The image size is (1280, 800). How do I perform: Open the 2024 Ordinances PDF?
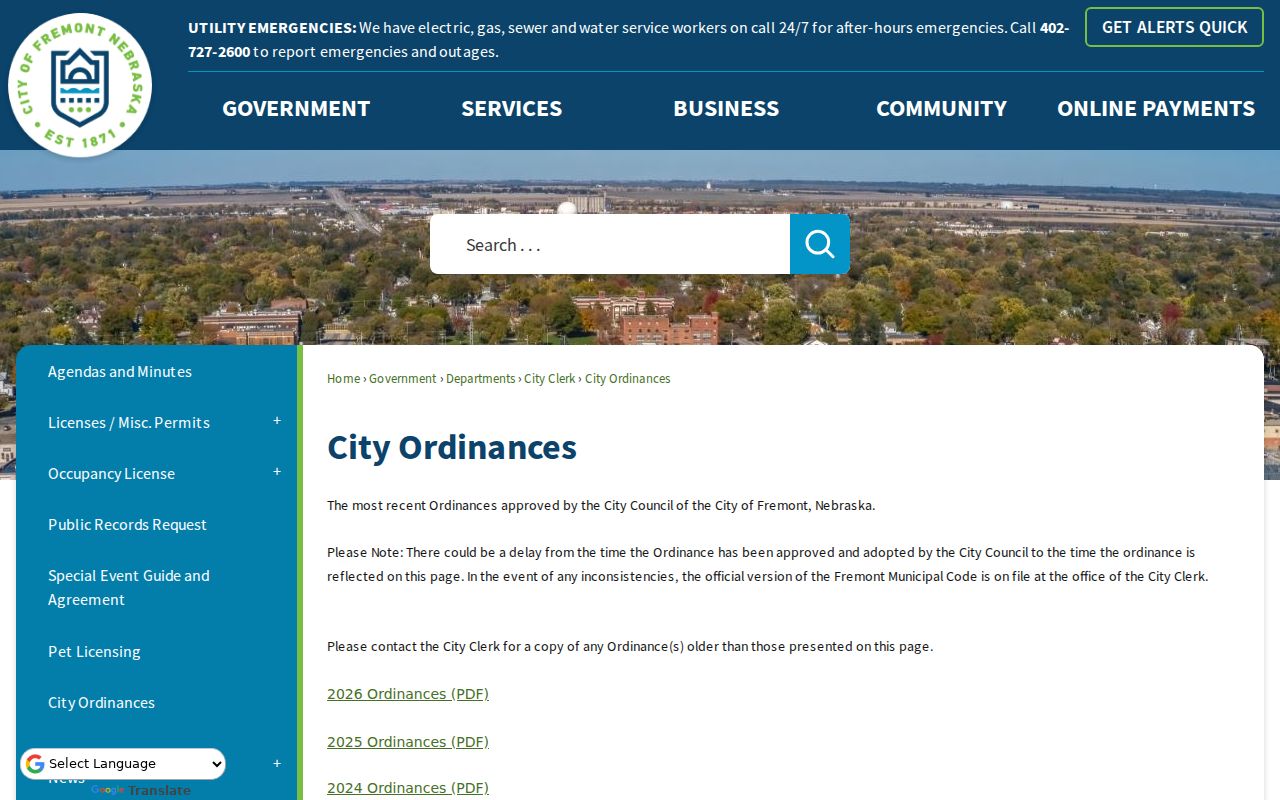pos(408,788)
